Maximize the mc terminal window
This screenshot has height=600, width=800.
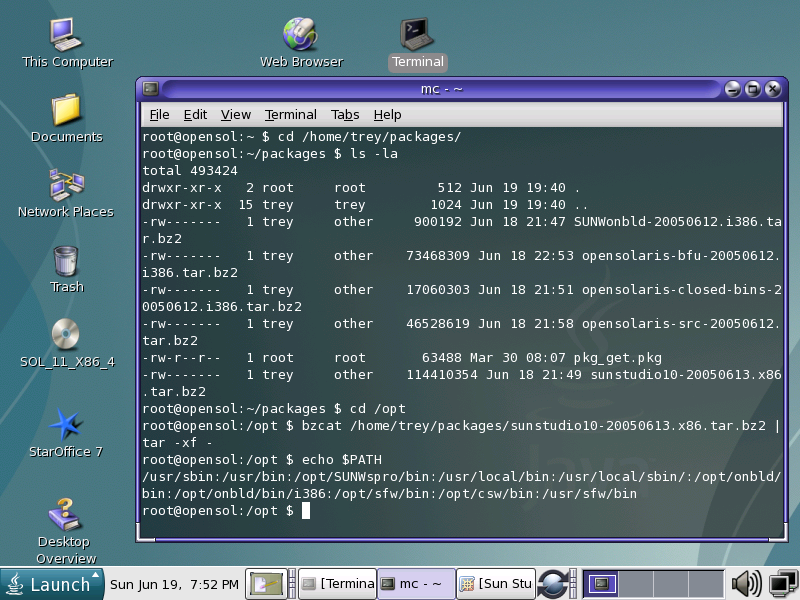[x=753, y=89]
